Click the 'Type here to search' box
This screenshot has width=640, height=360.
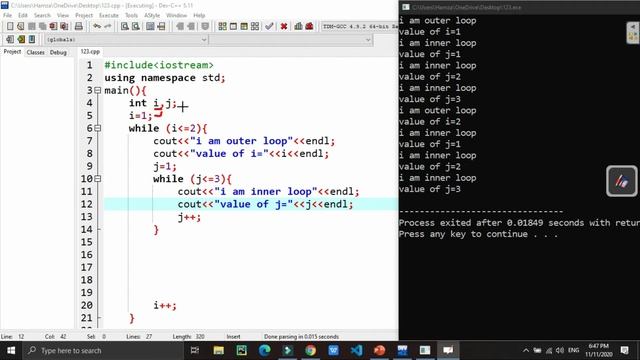(102, 350)
